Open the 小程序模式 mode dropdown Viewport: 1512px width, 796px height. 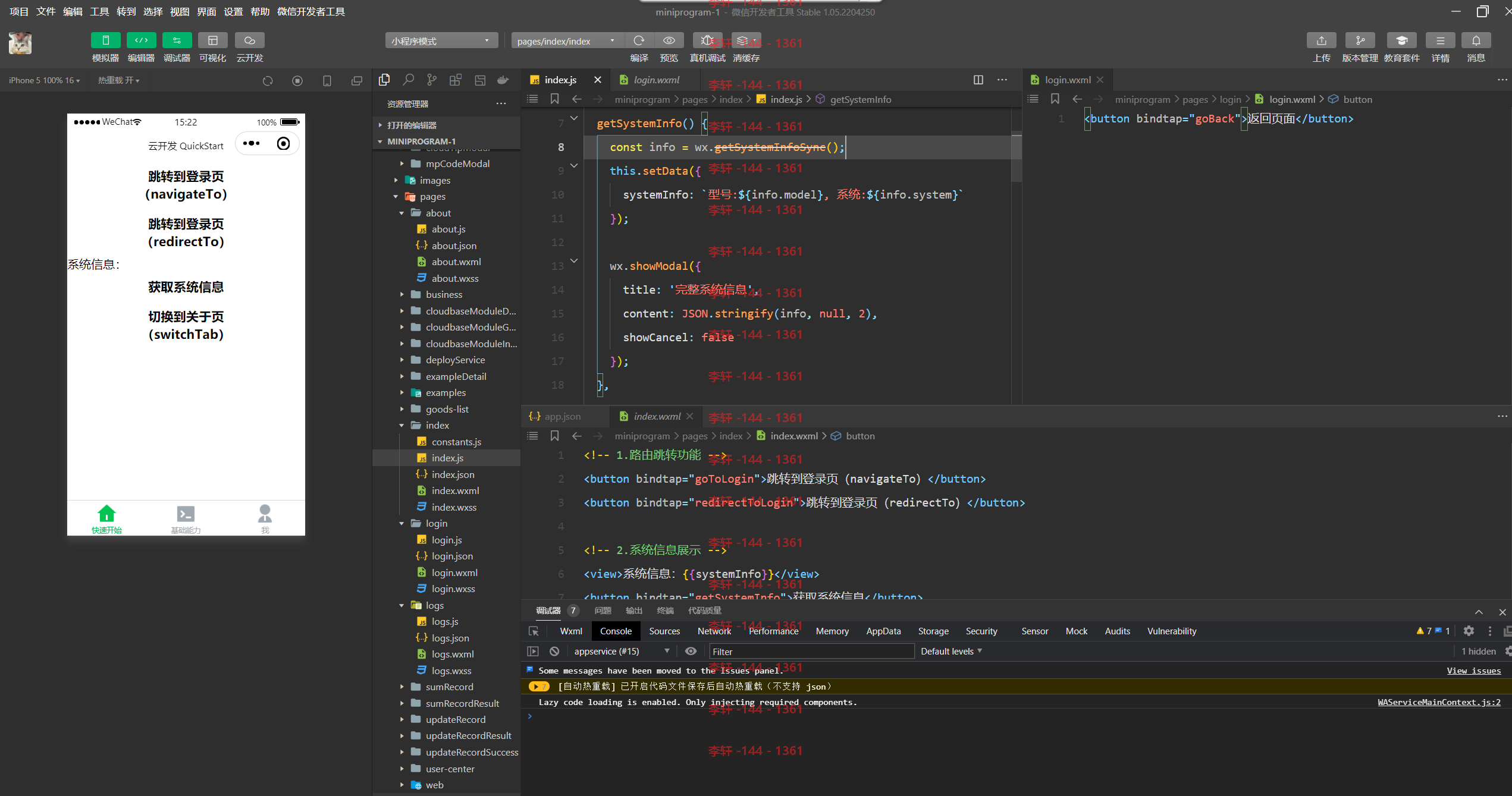(x=441, y=41)
